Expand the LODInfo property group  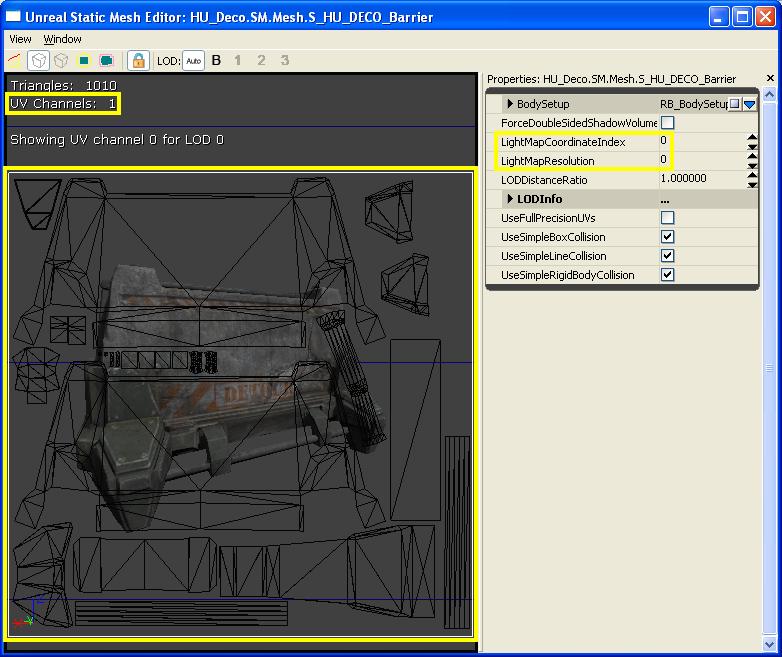point(510,199)
